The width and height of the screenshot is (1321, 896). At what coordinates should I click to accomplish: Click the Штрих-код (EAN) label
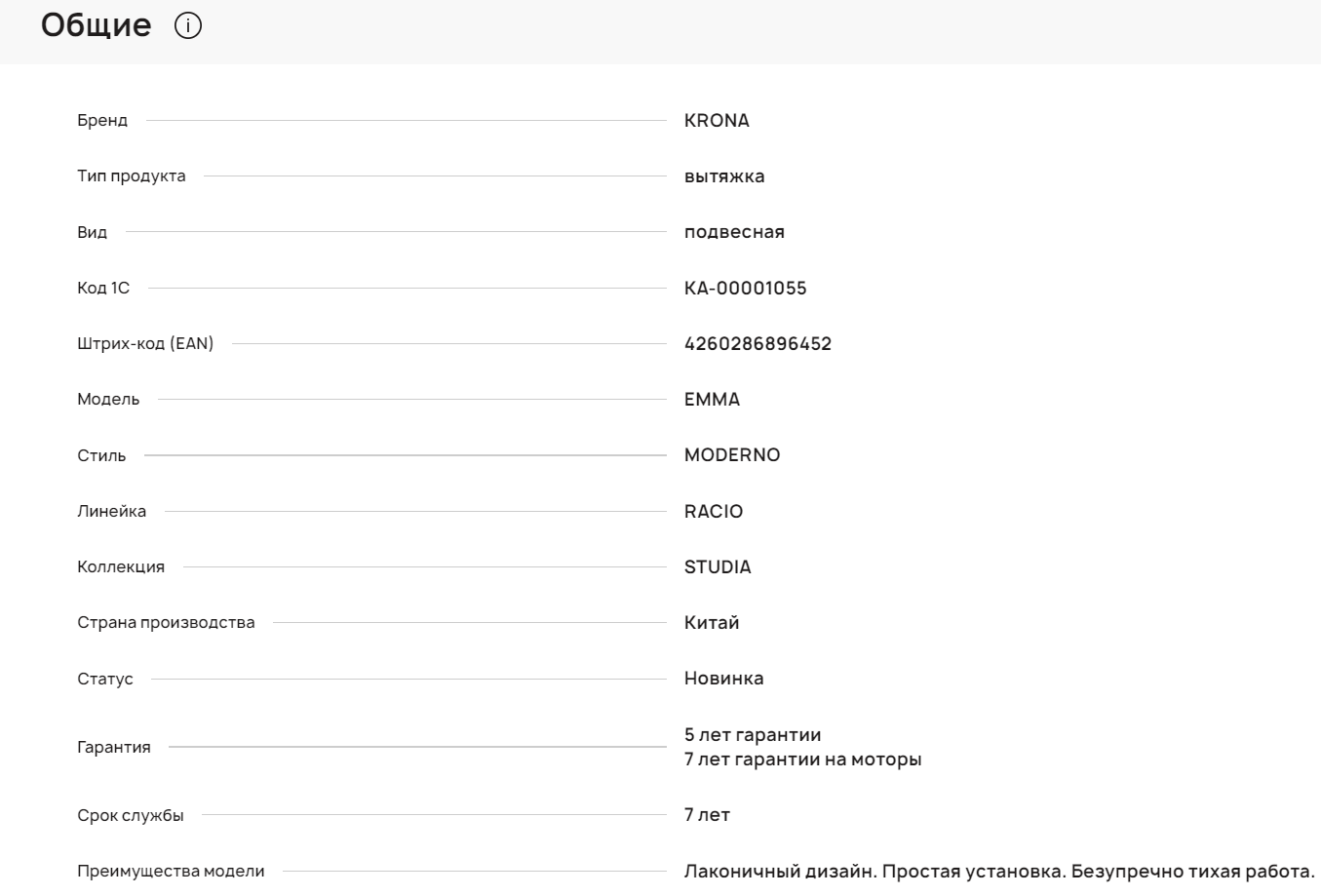click(145, 344)
